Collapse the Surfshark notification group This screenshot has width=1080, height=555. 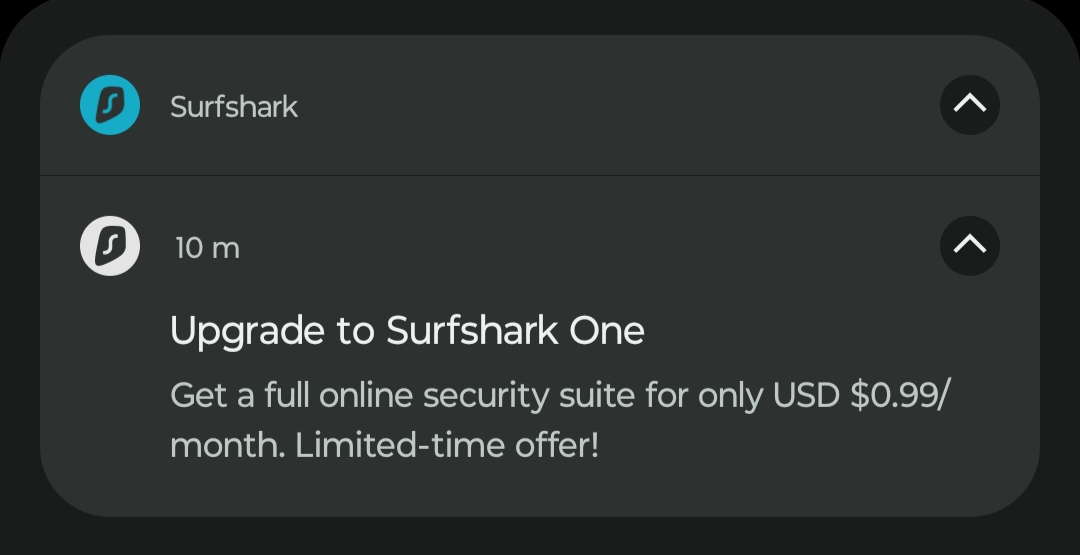point(970,105)
